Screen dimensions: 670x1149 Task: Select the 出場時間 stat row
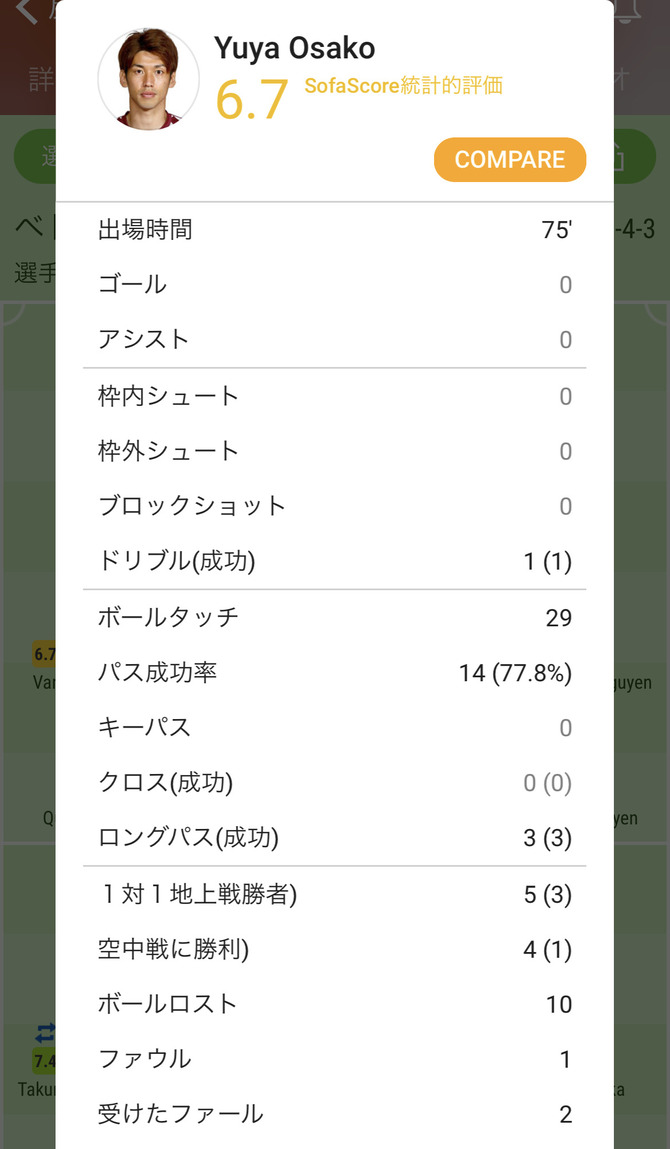pos(335,230)
